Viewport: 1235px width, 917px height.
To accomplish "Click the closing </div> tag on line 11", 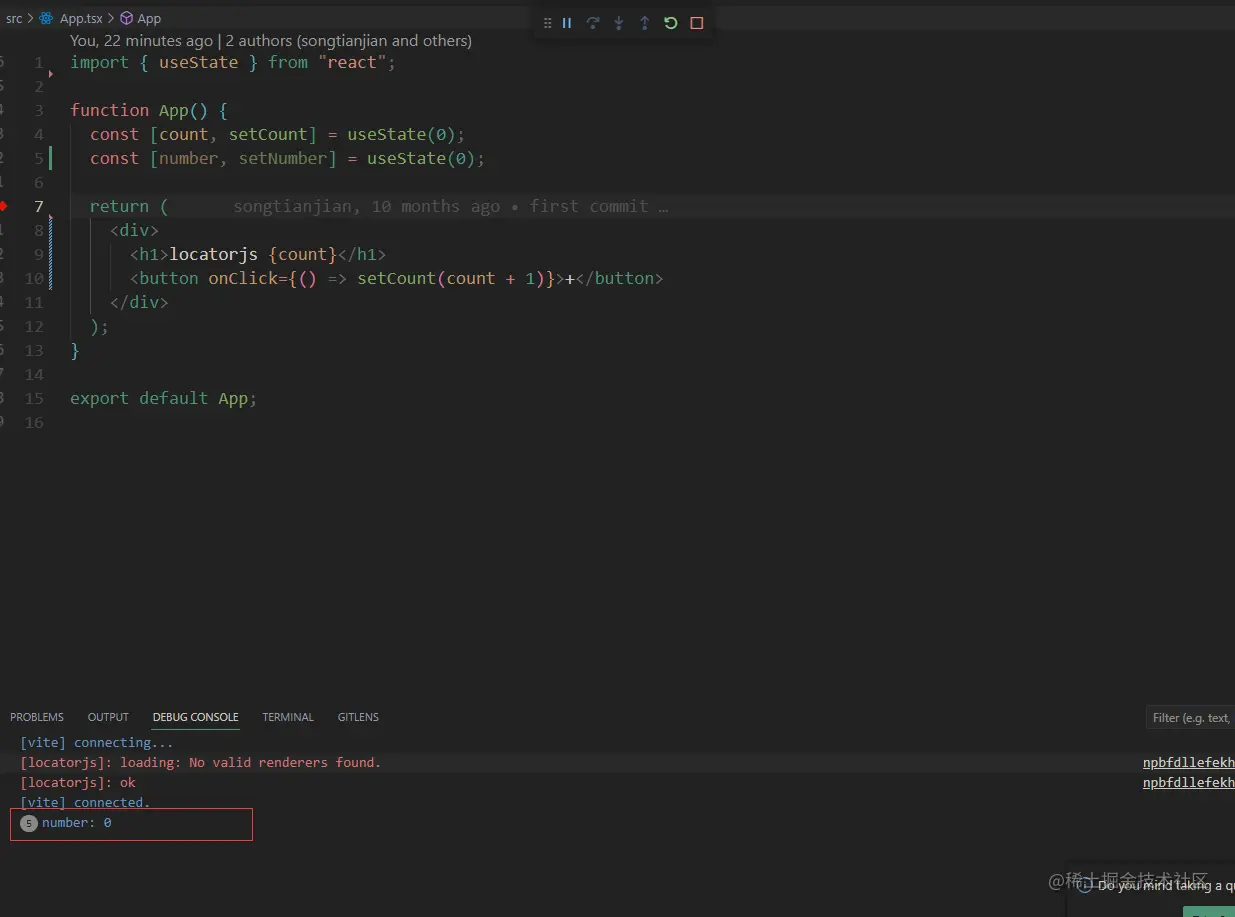I will [139, 302].
